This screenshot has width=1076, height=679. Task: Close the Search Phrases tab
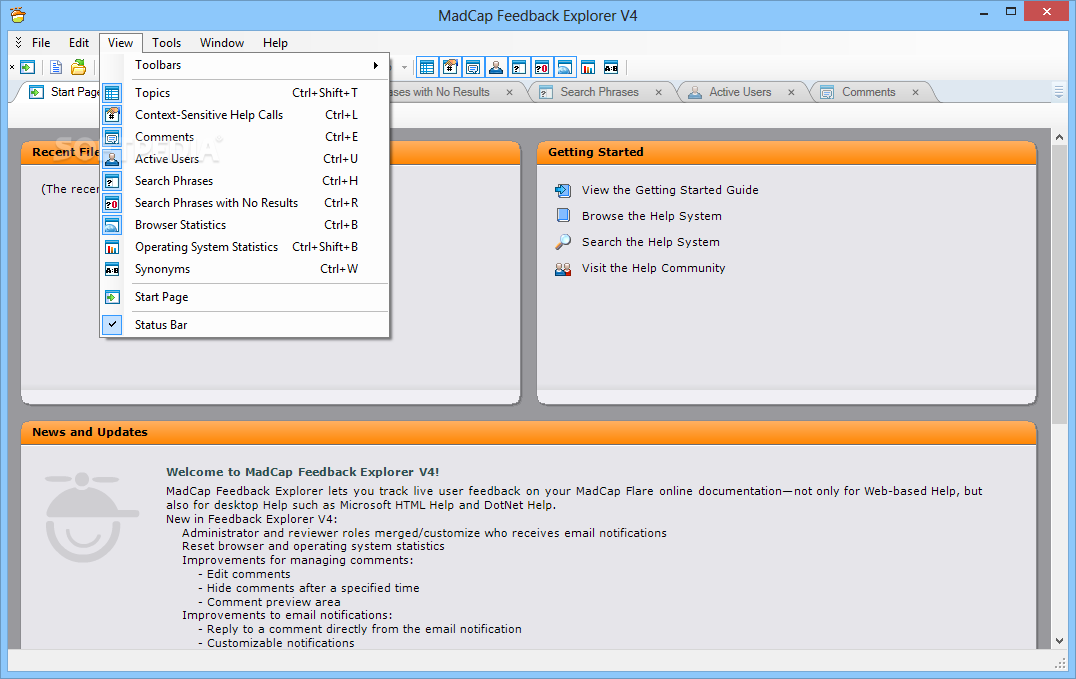coord(659,92)
